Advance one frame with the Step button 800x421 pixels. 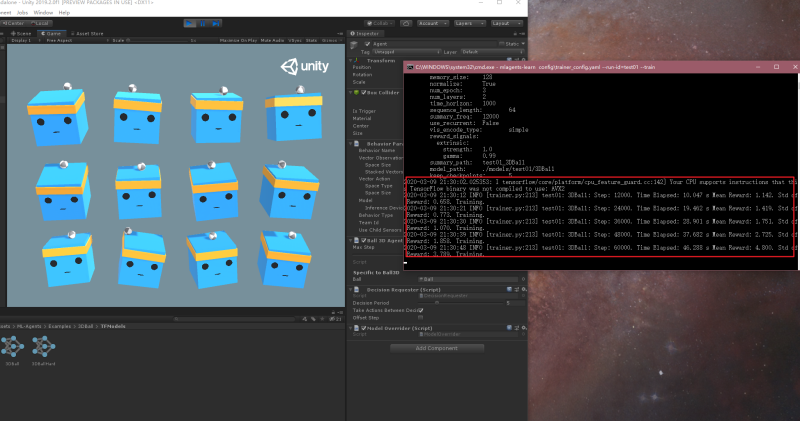tap(216, 23)
